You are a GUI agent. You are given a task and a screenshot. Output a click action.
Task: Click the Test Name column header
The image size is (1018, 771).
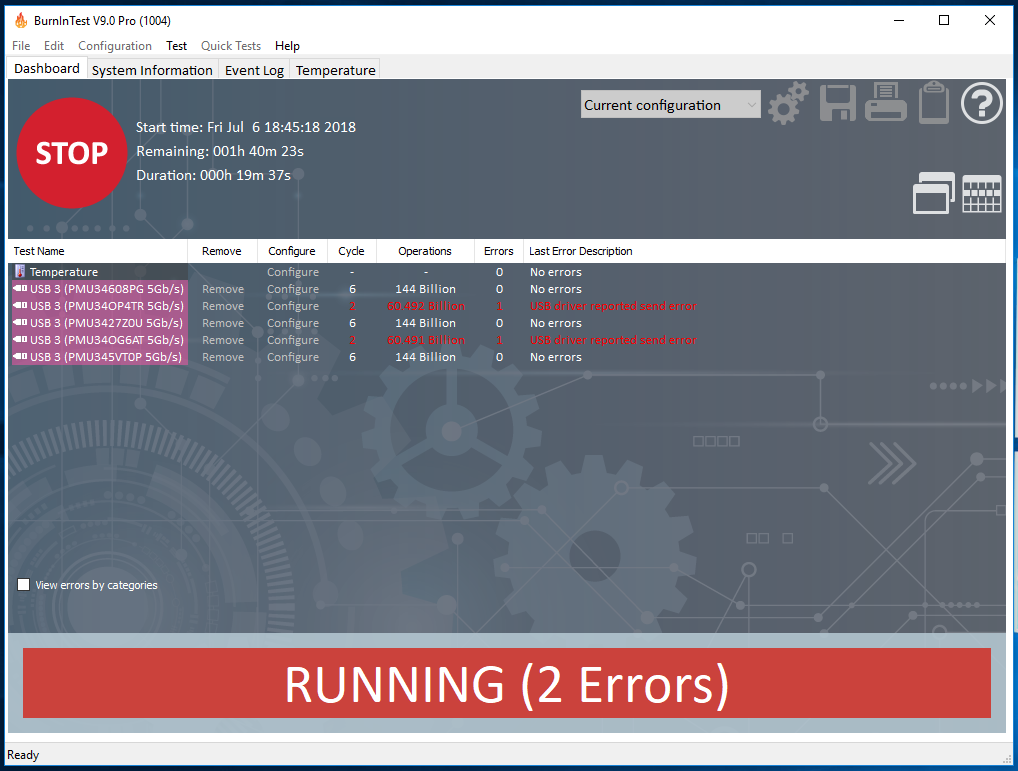pos(98,251)
